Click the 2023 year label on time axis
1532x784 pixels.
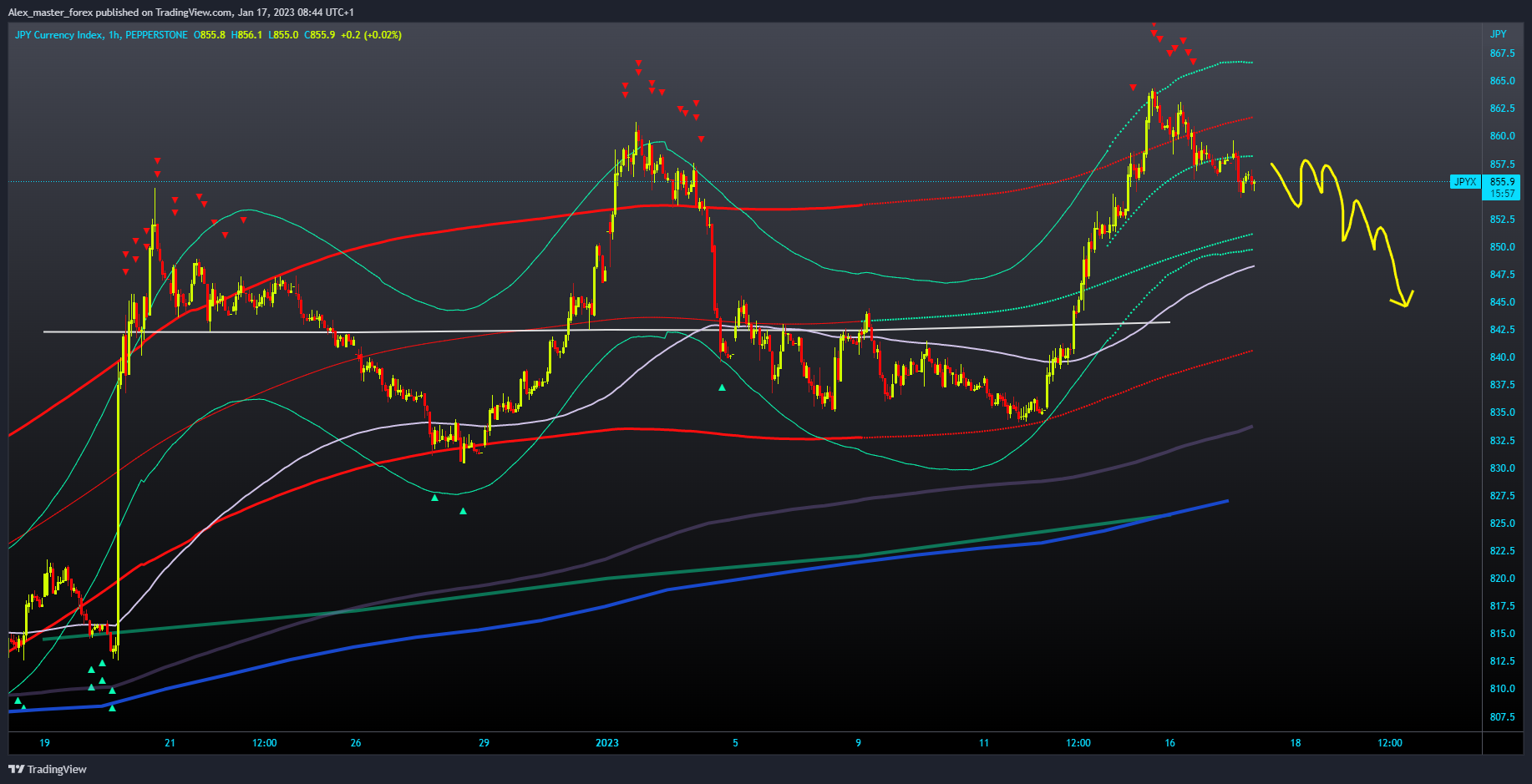607,743
